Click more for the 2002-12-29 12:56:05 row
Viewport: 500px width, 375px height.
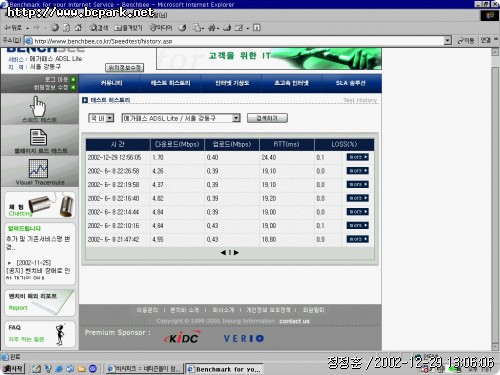click(357, 157)
